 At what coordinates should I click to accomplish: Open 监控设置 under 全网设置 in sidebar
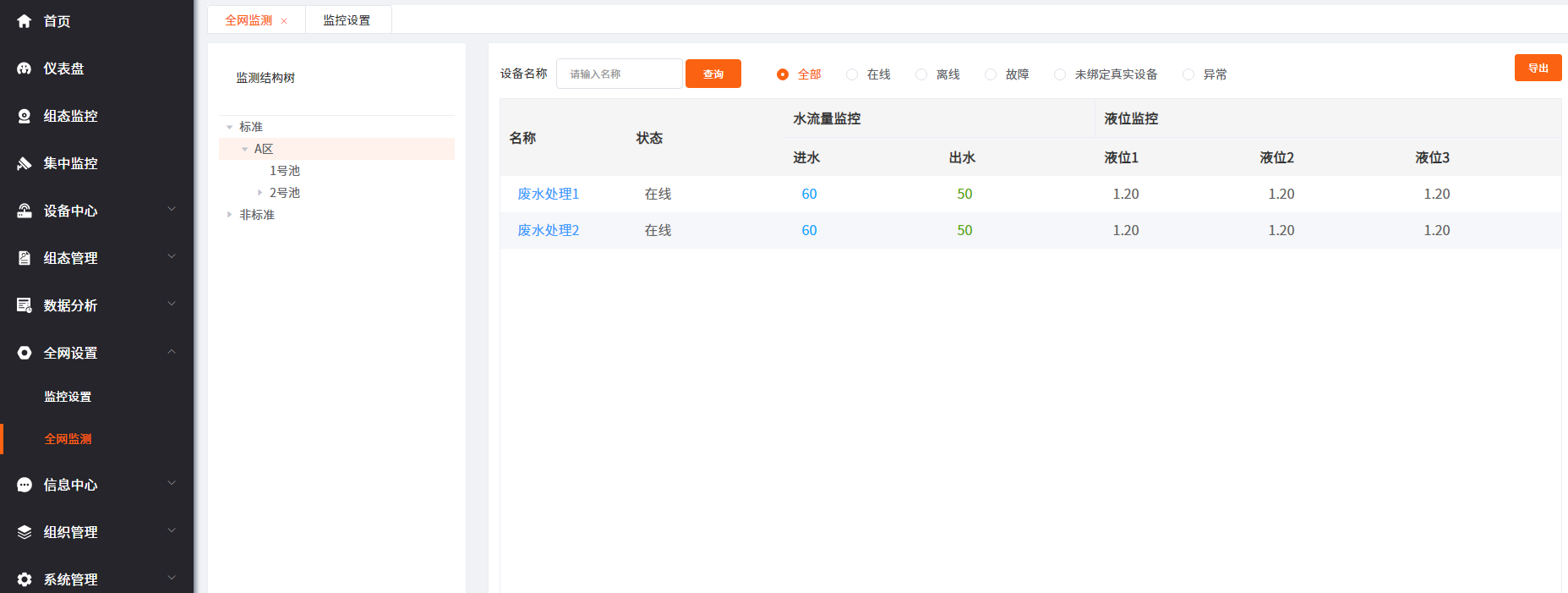click(x=68, y=397)
